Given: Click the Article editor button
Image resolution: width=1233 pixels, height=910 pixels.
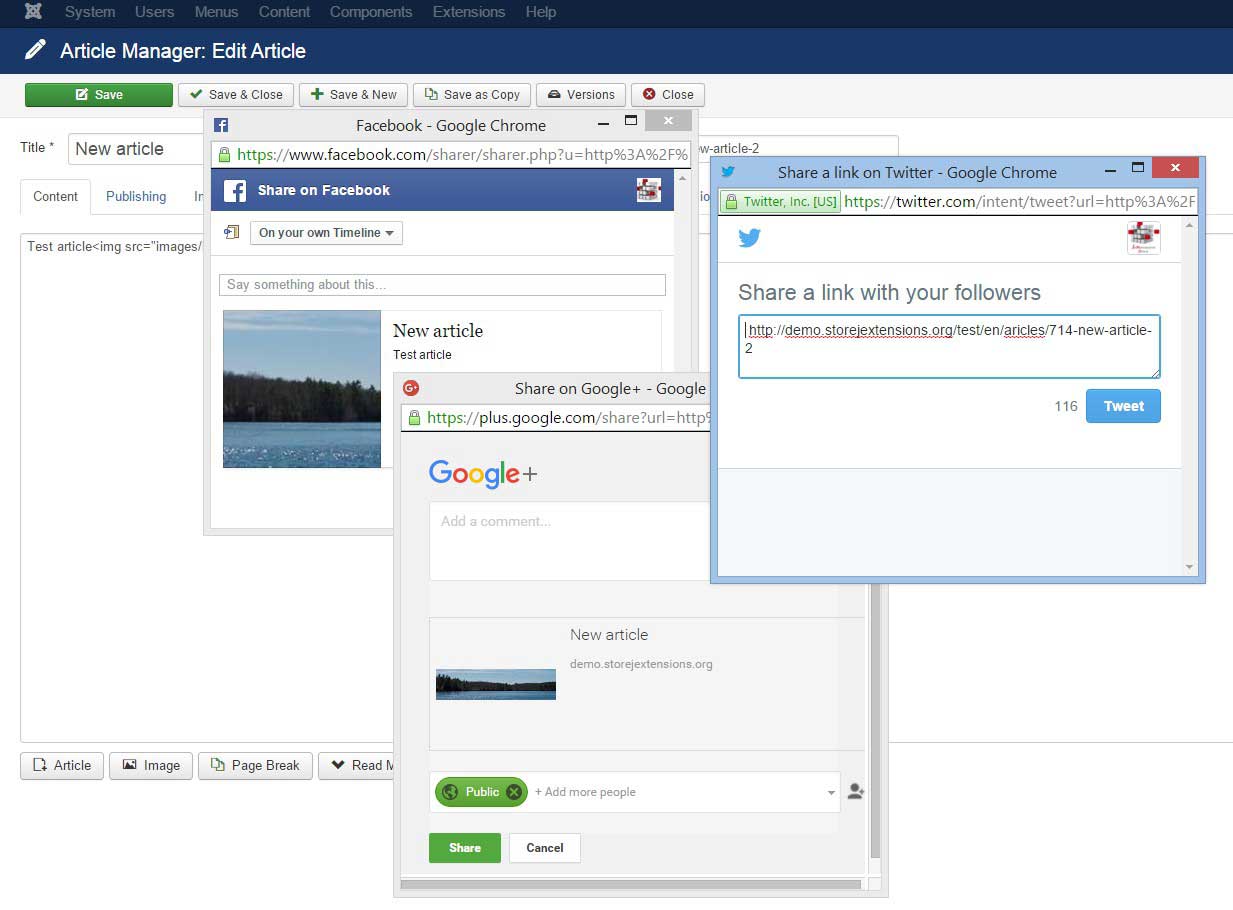Looking at the screenshot, I should tap(62, 765).
